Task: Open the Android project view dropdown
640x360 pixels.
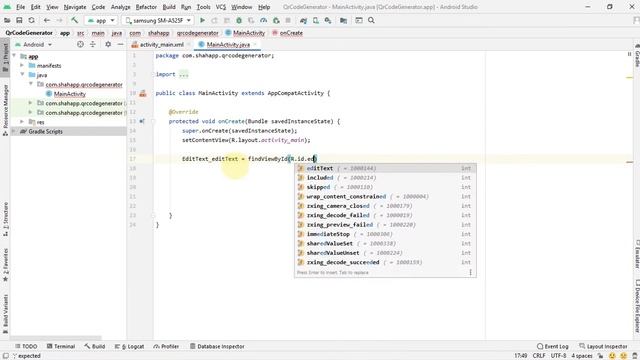Action: click(x=33, y=44)
